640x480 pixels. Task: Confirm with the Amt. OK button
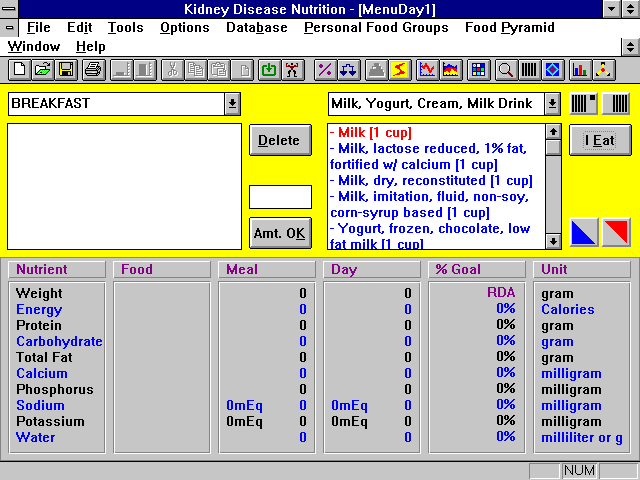pos(280,233)
